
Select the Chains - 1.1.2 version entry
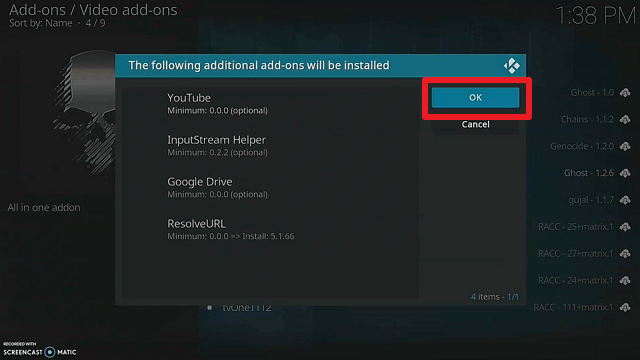click(x=587, y=120)
